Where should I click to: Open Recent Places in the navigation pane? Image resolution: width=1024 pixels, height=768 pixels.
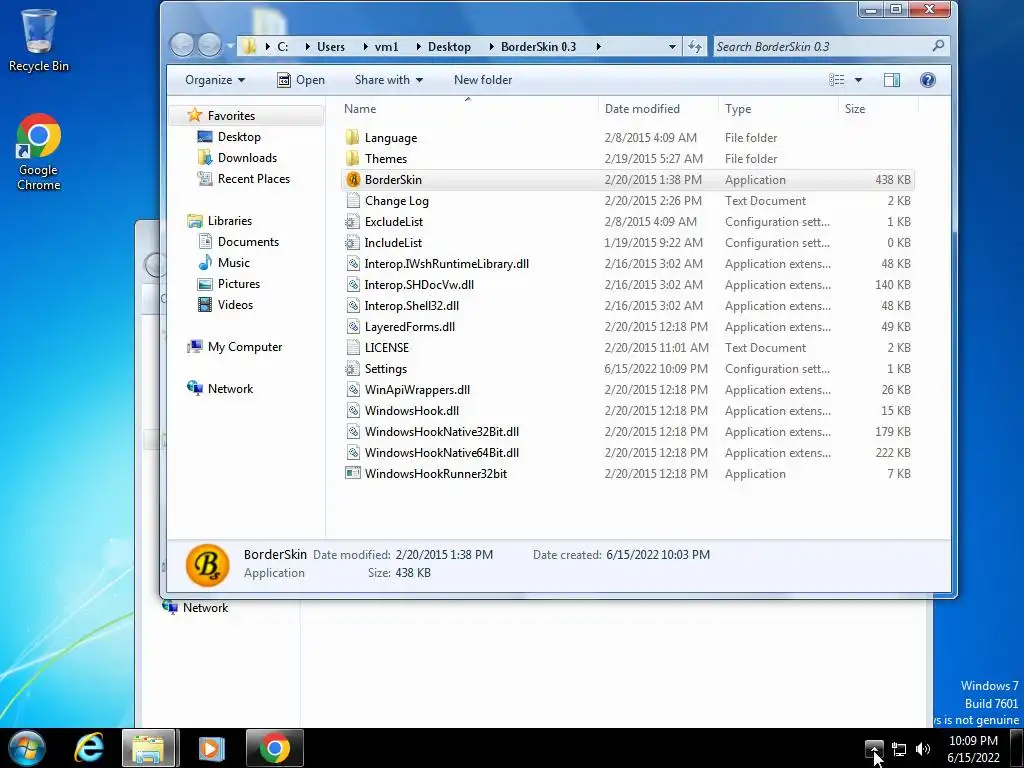pos(253,178)
